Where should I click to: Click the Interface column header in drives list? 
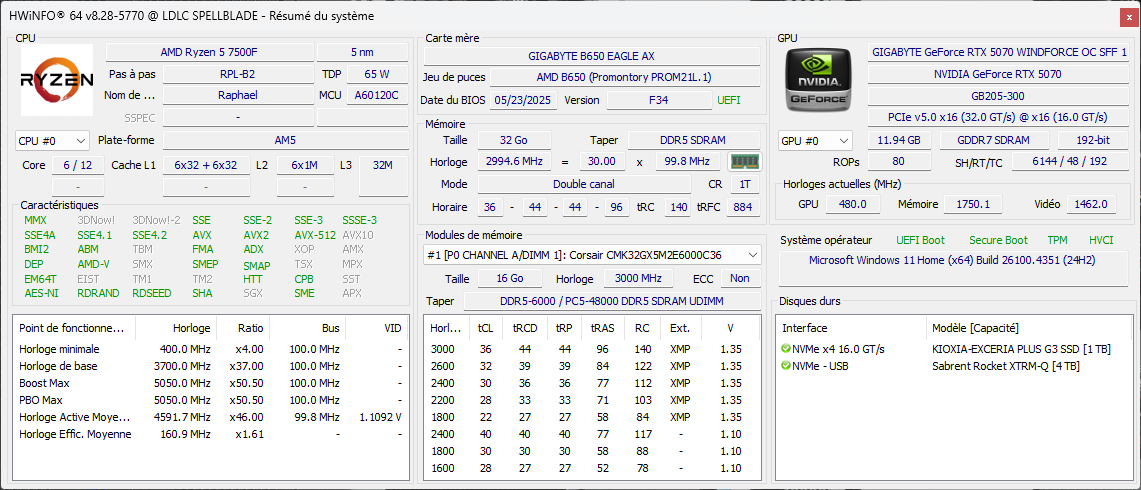851,328
